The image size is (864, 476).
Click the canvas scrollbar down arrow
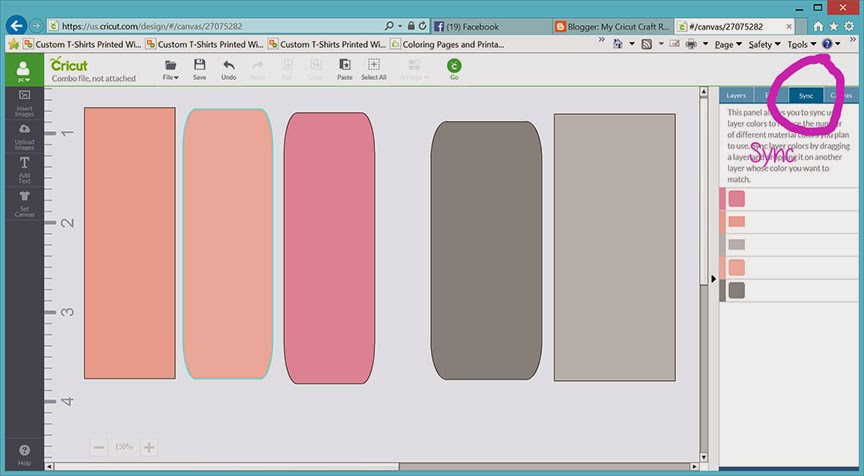704,457
